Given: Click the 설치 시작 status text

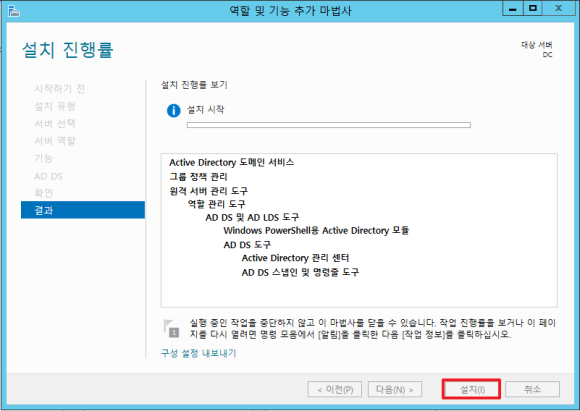Looking at the screenshot, I should click(206, 110).
